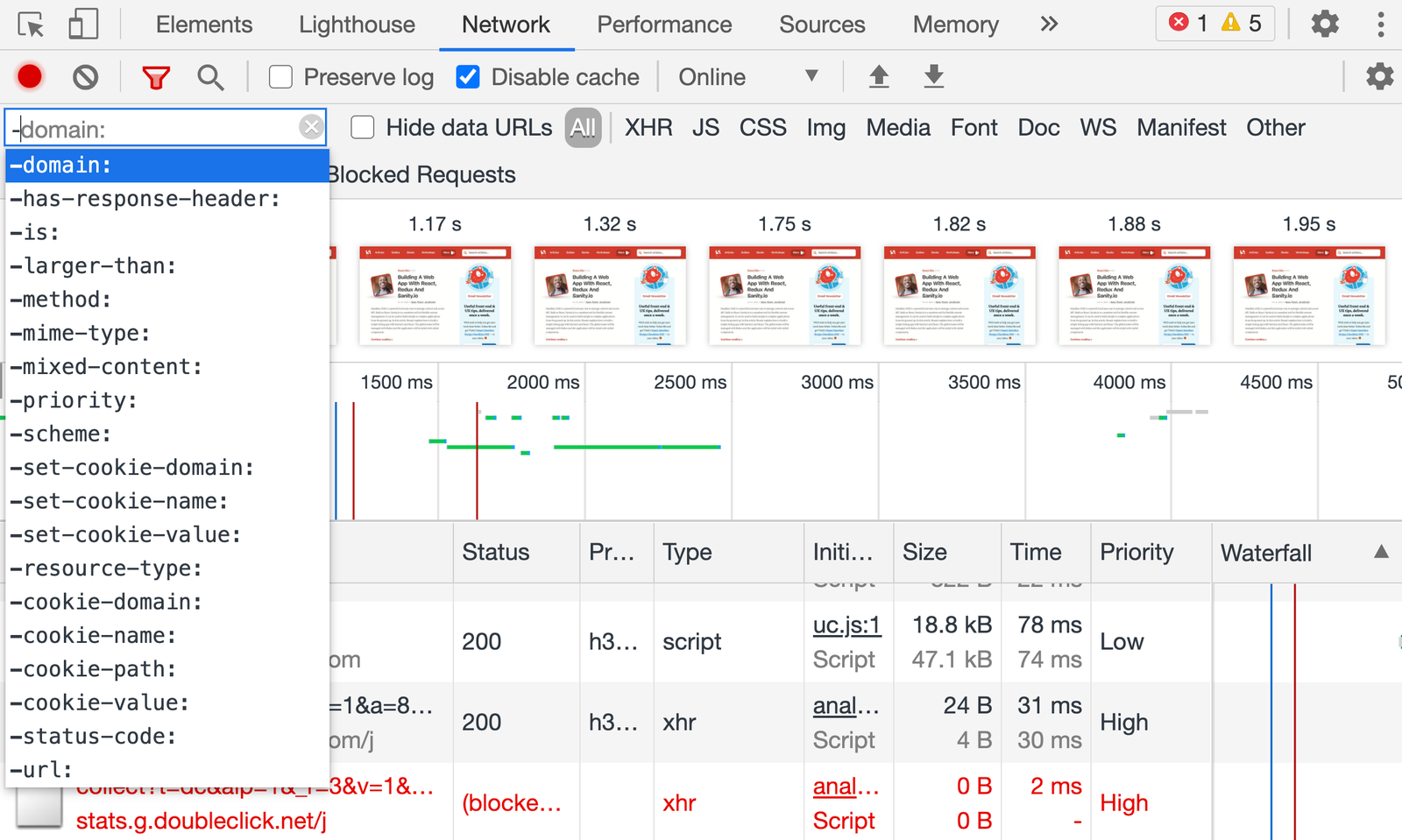The height and width of the screenshot is (840, 1402).
Task: Choose -scheme: suggestion
Action: coord(167,434)
